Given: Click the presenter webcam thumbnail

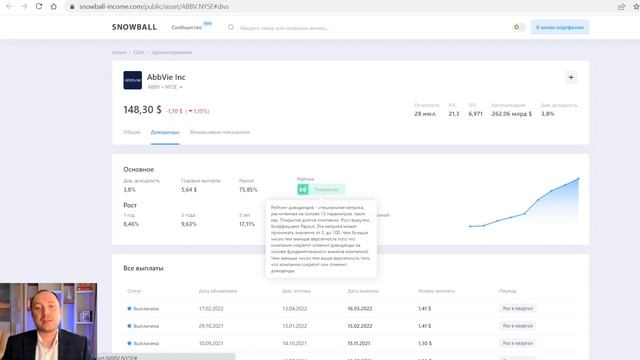Looking at the screenshot, I should [49, 321].
